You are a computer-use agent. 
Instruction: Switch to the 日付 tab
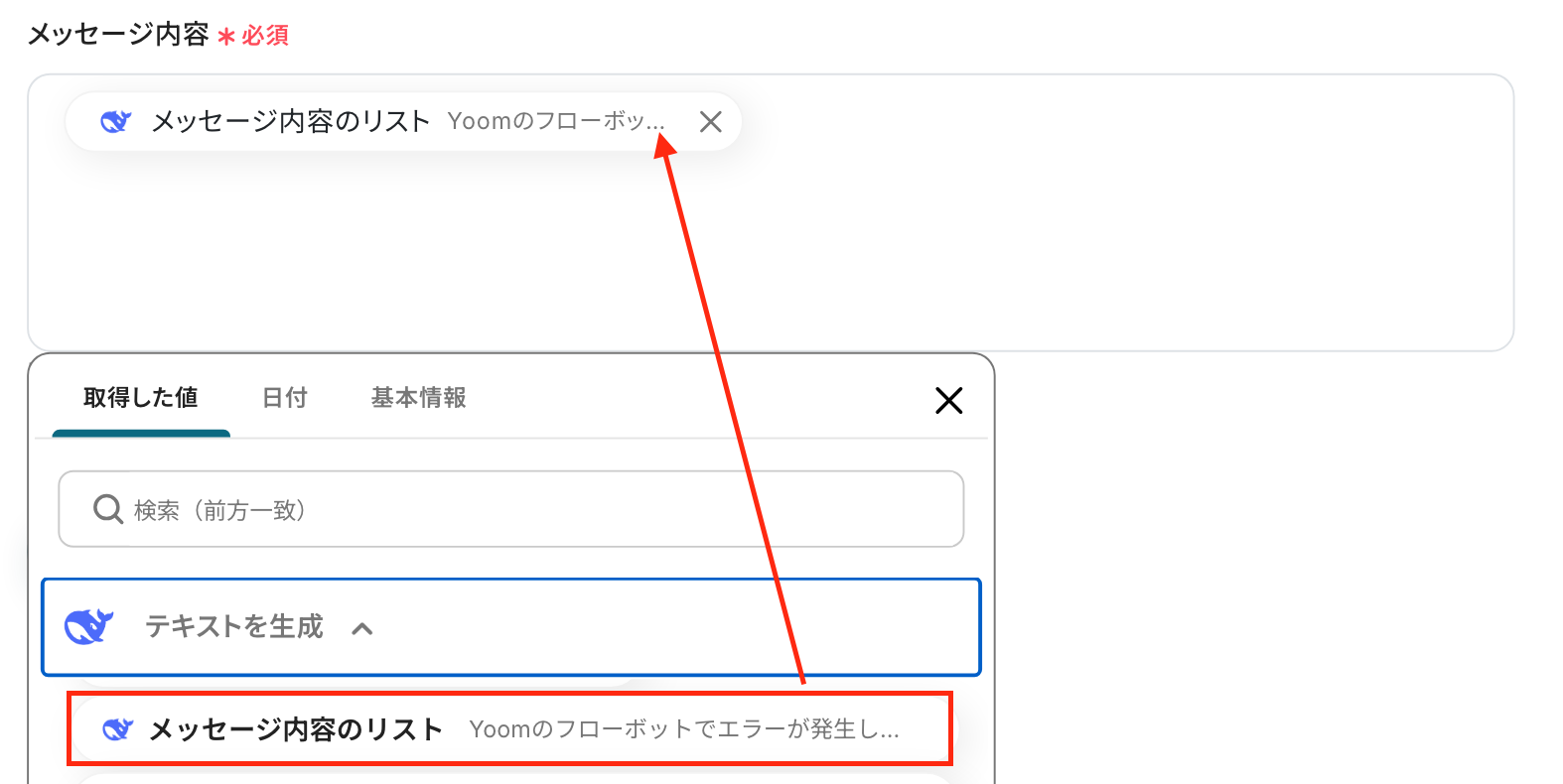pos(285,398)
